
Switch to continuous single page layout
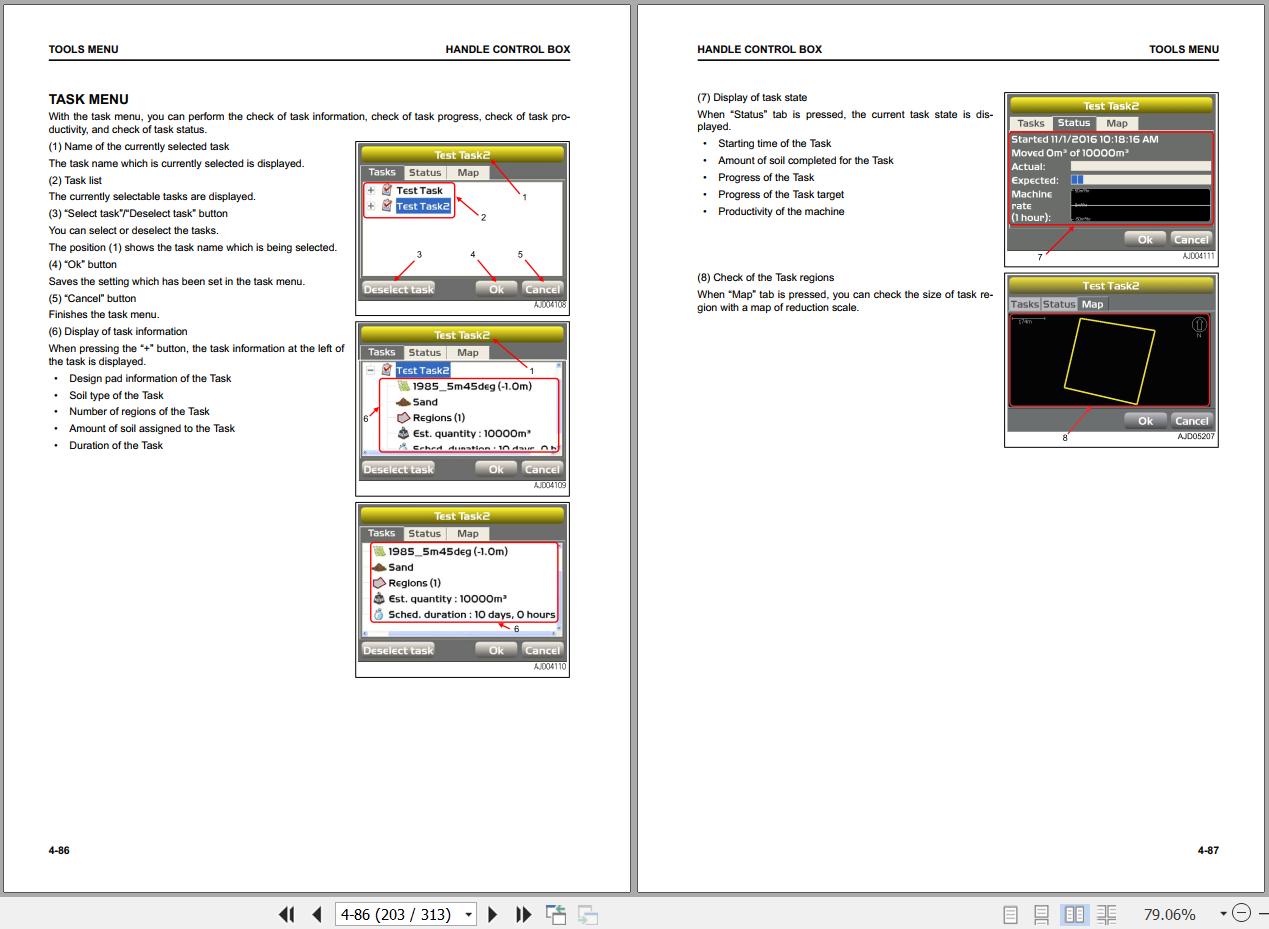(1041, 914)
